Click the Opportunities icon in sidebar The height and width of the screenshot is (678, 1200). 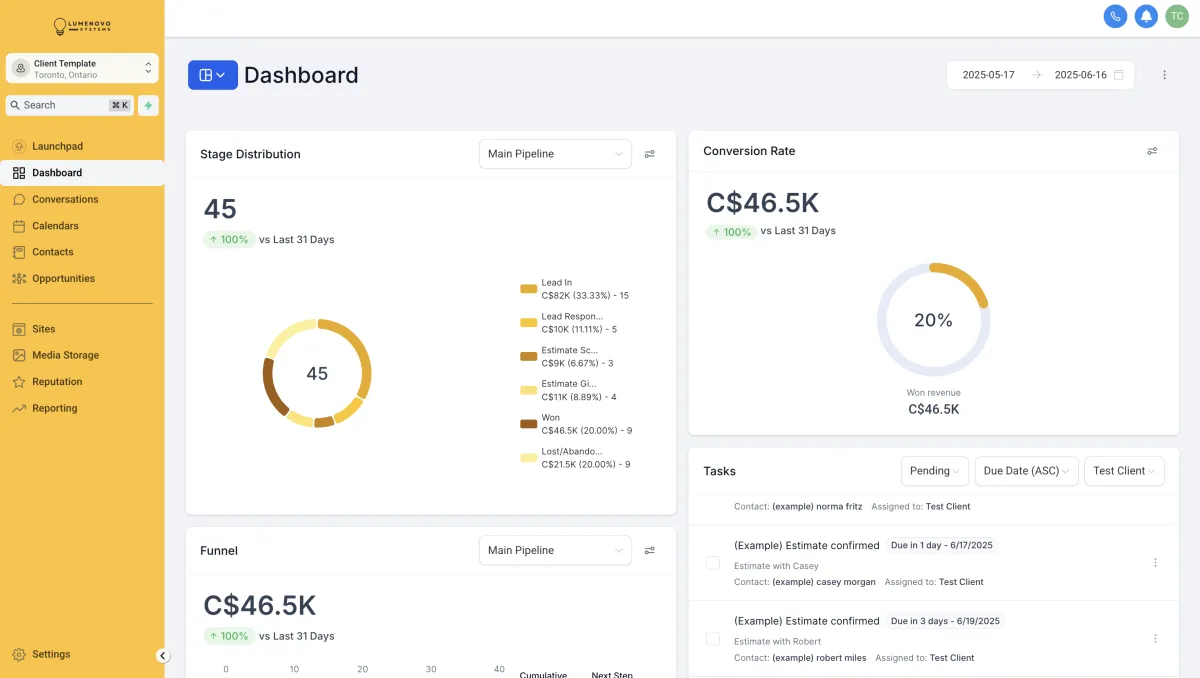pyautogui.click(x=19, y=279)
